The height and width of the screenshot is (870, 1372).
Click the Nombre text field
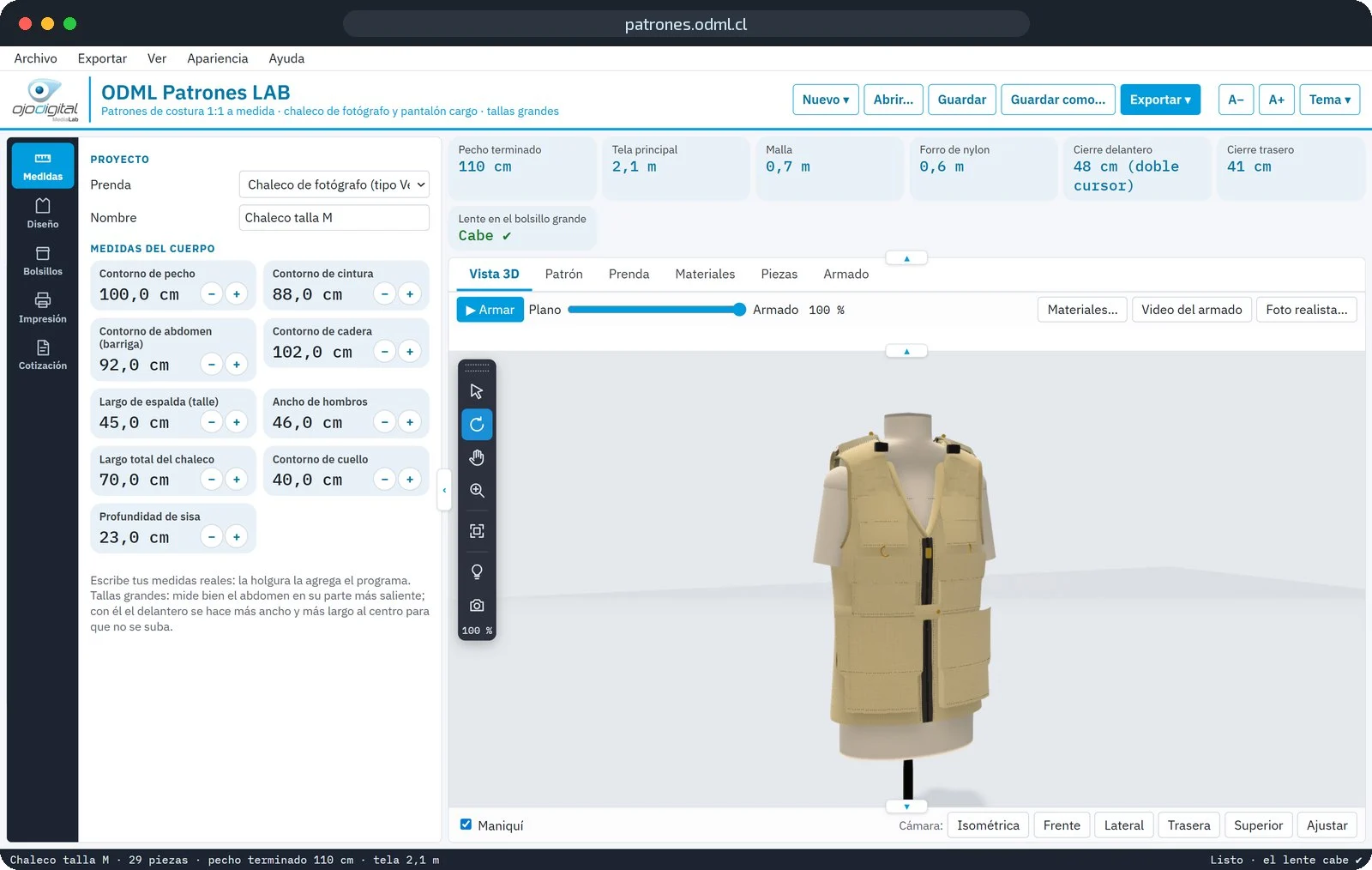click(334, 218)
